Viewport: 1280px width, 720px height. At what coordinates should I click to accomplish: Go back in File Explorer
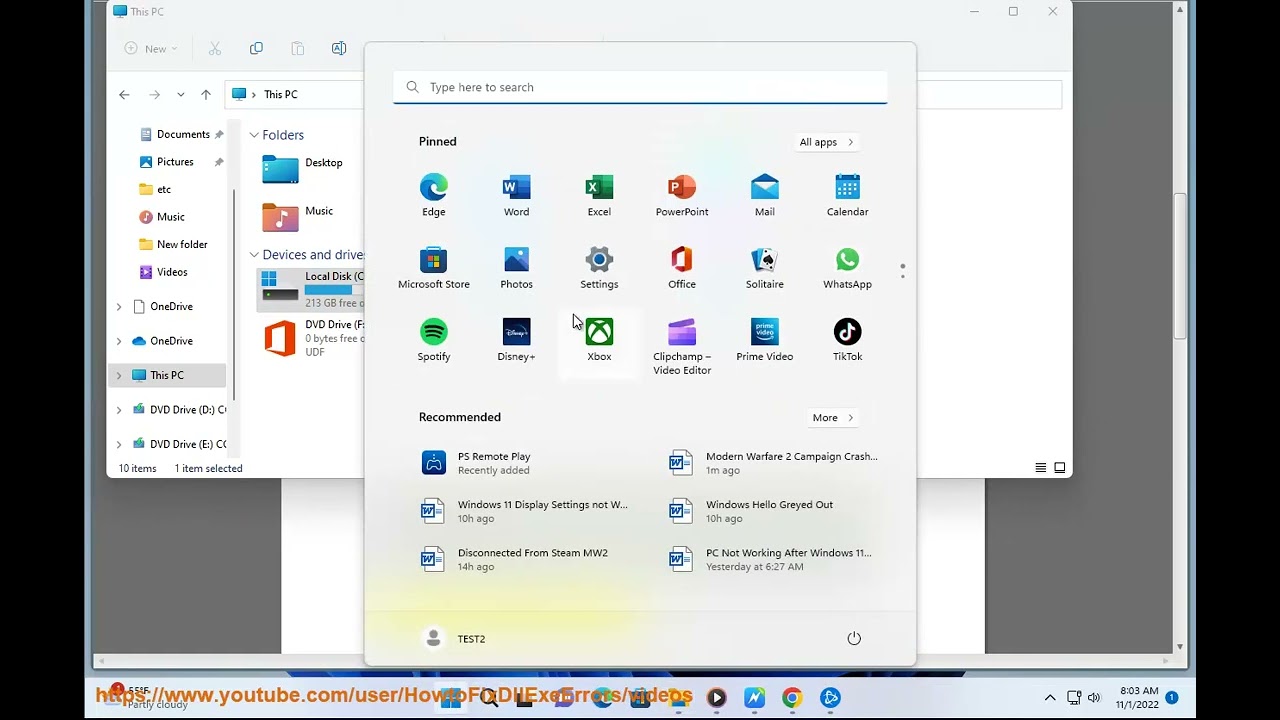(124, 94)
